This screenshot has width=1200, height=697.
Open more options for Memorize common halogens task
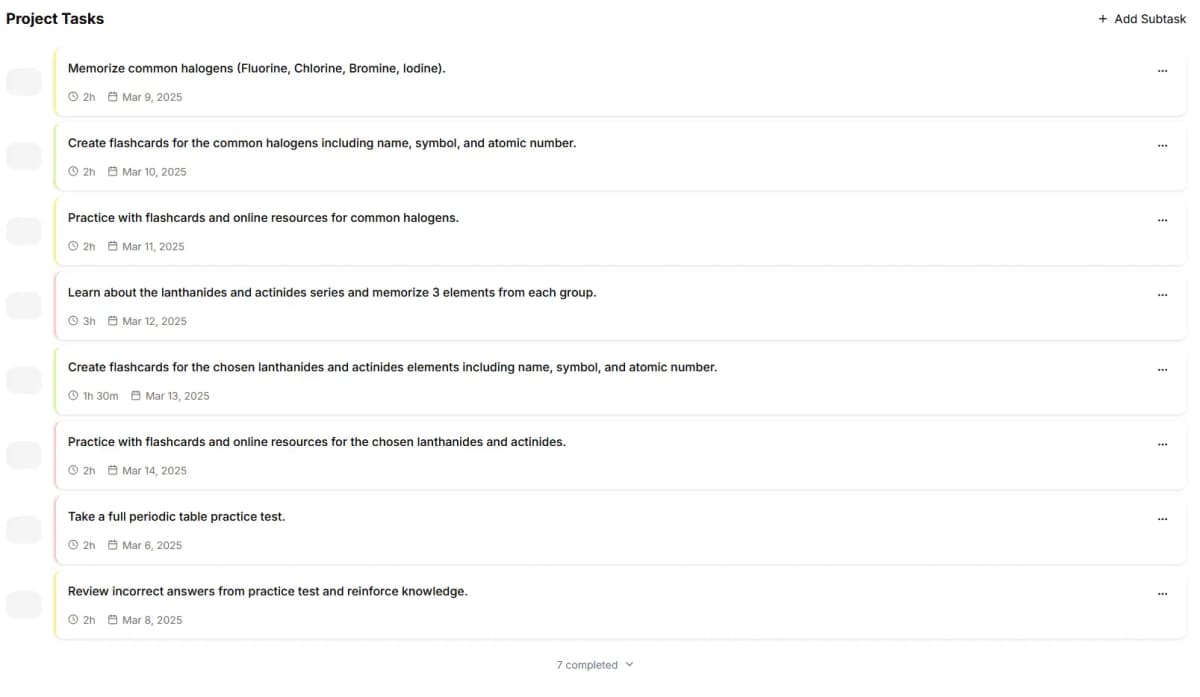coord(1162,71)
